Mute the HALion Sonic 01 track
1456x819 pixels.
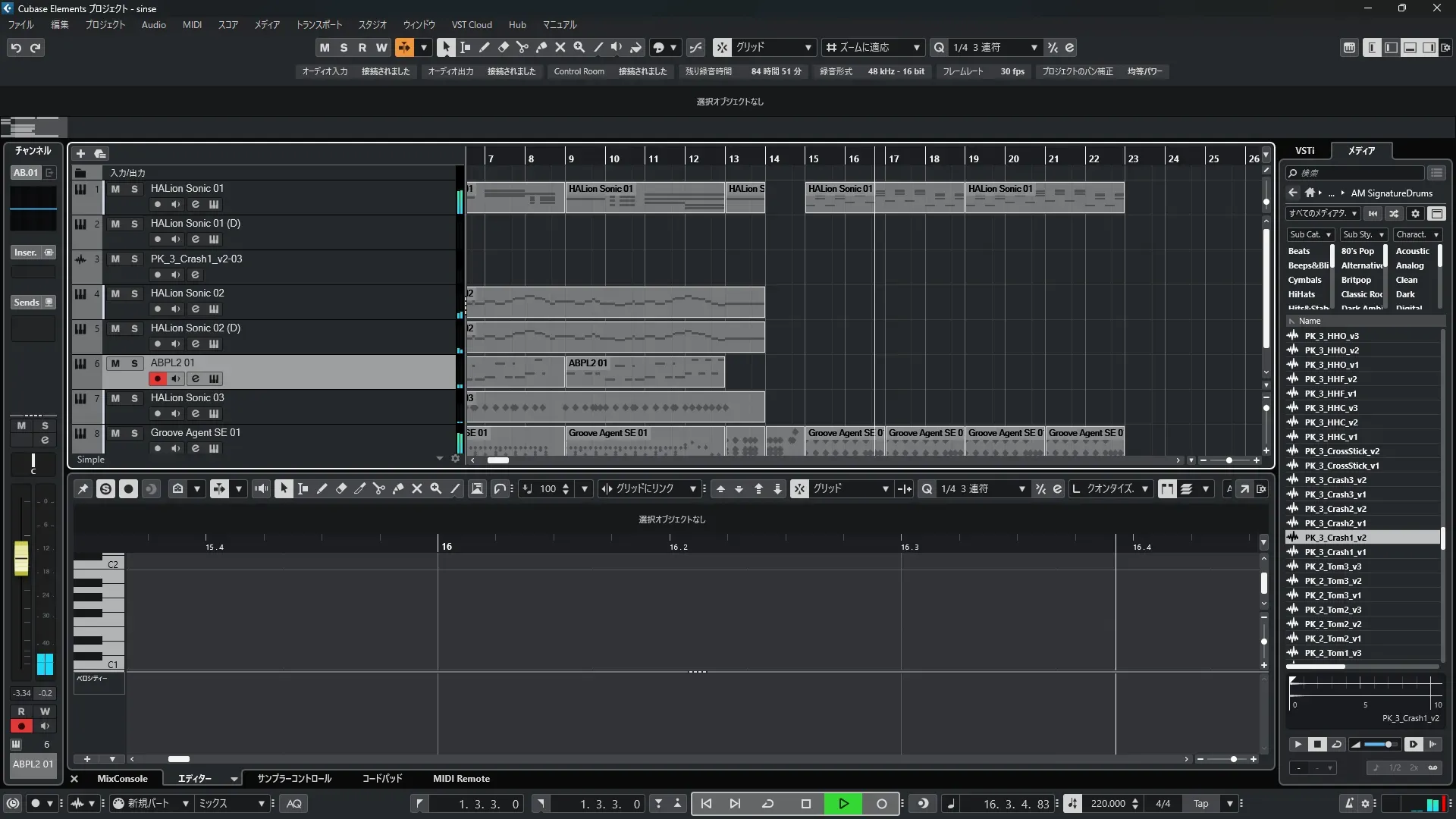[115, 189]
